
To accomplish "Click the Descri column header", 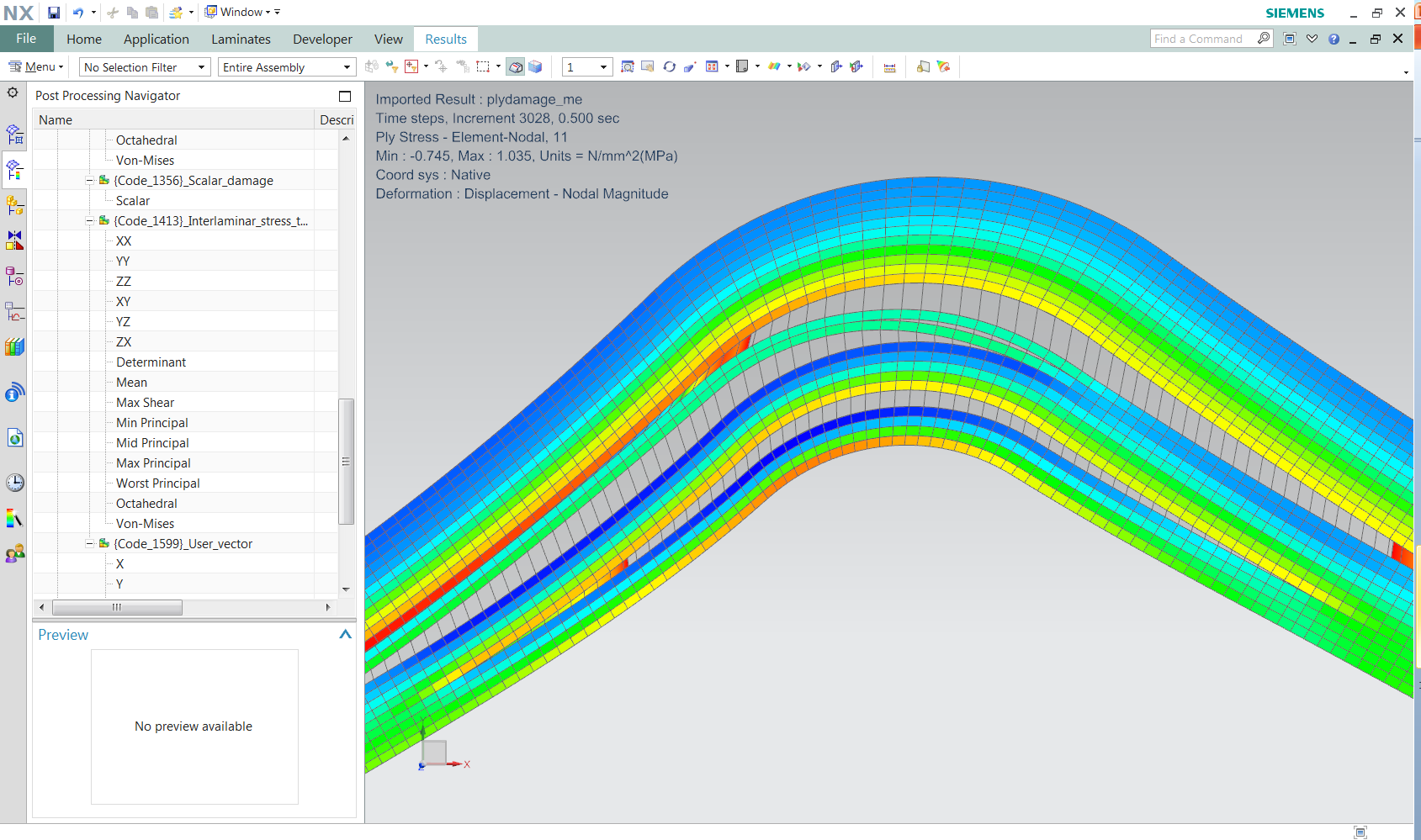I will [336, 120].
